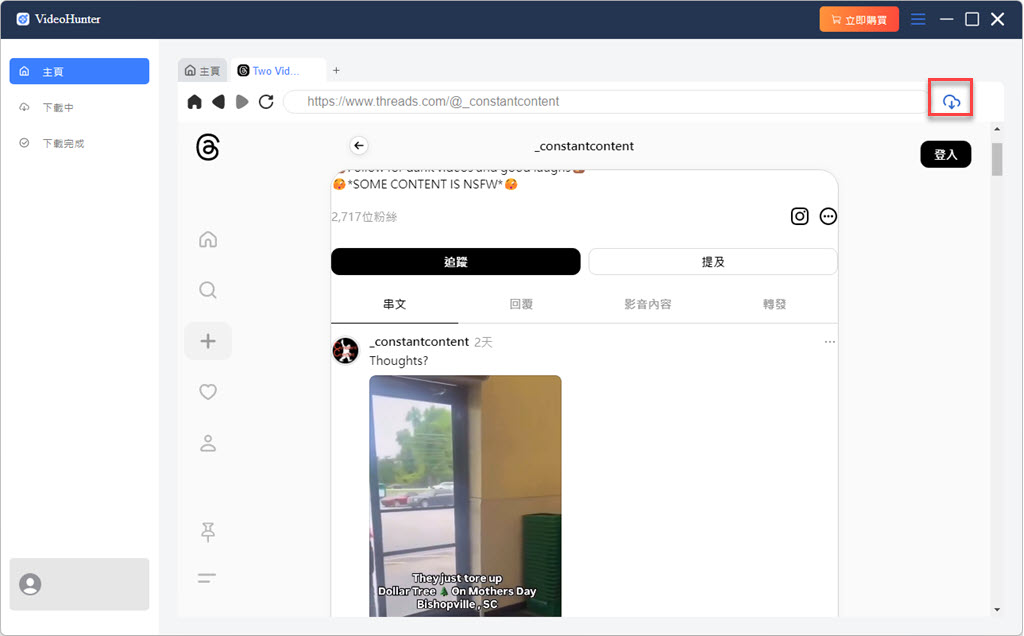
Task: Open the Dollar Tree video thumbnail
Action: (465, 496)
